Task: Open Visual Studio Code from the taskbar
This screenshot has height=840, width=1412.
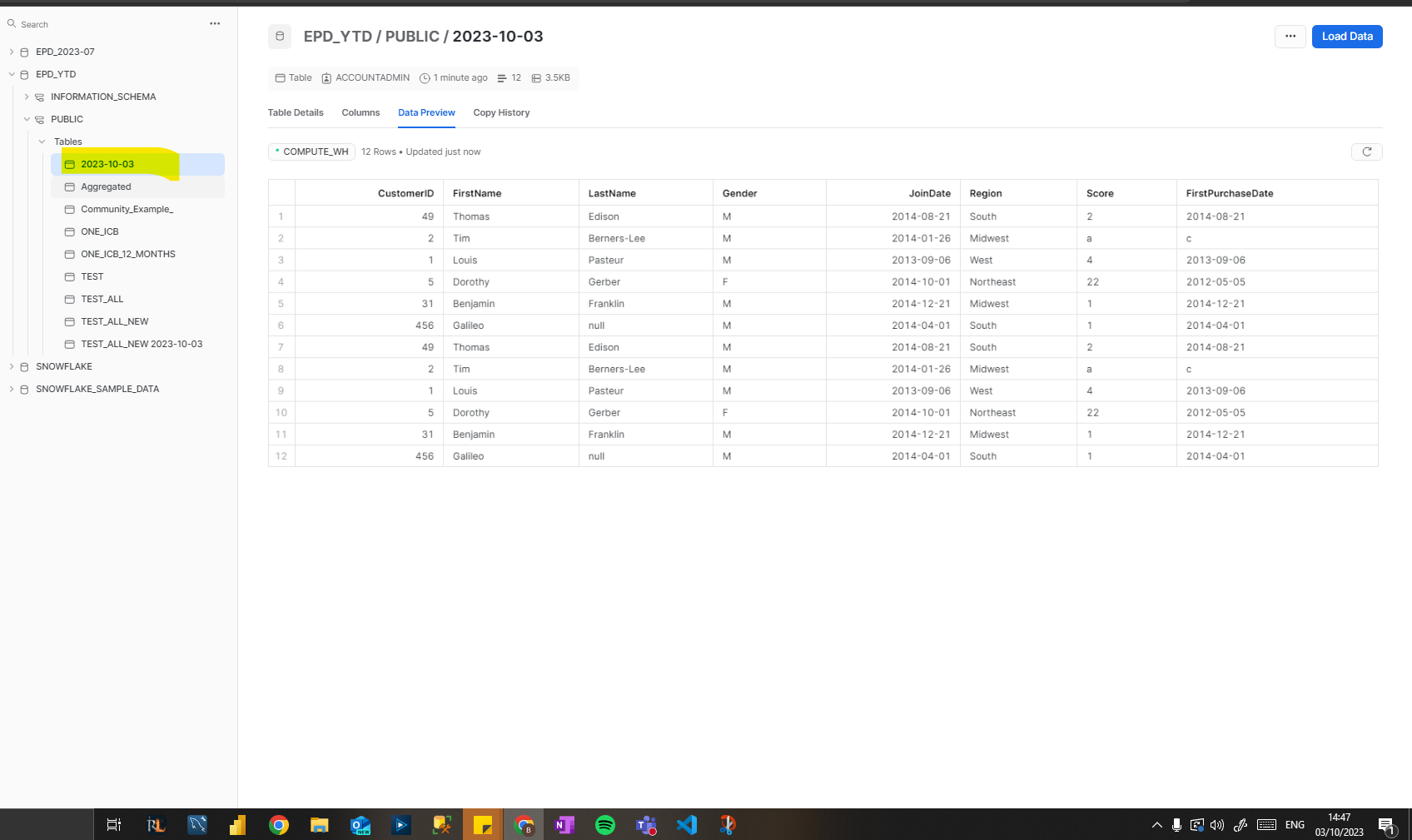Action: tap(686, 824)
